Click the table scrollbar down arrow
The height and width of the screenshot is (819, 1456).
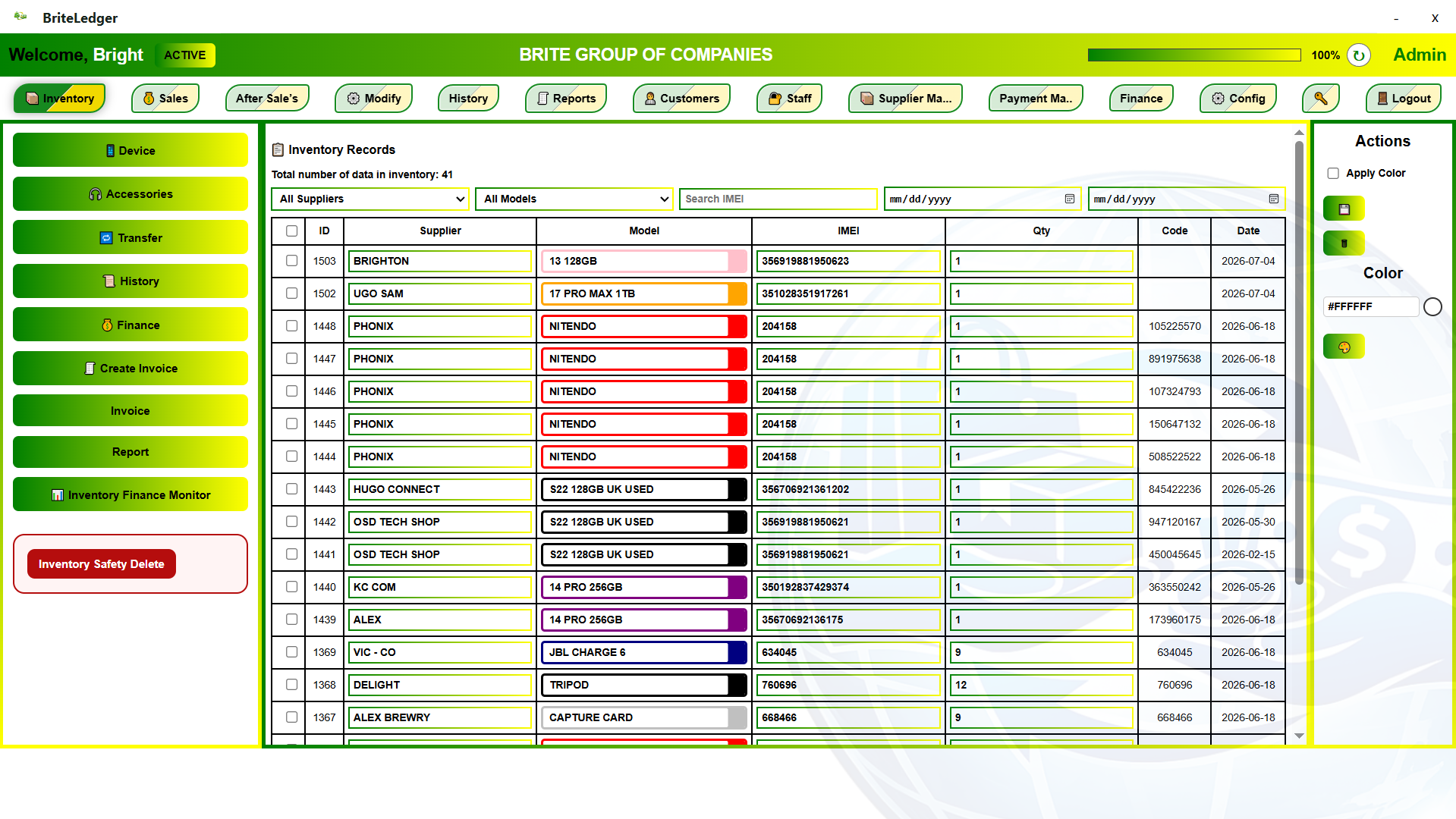pyautogui.click(x=1299, y=736)
